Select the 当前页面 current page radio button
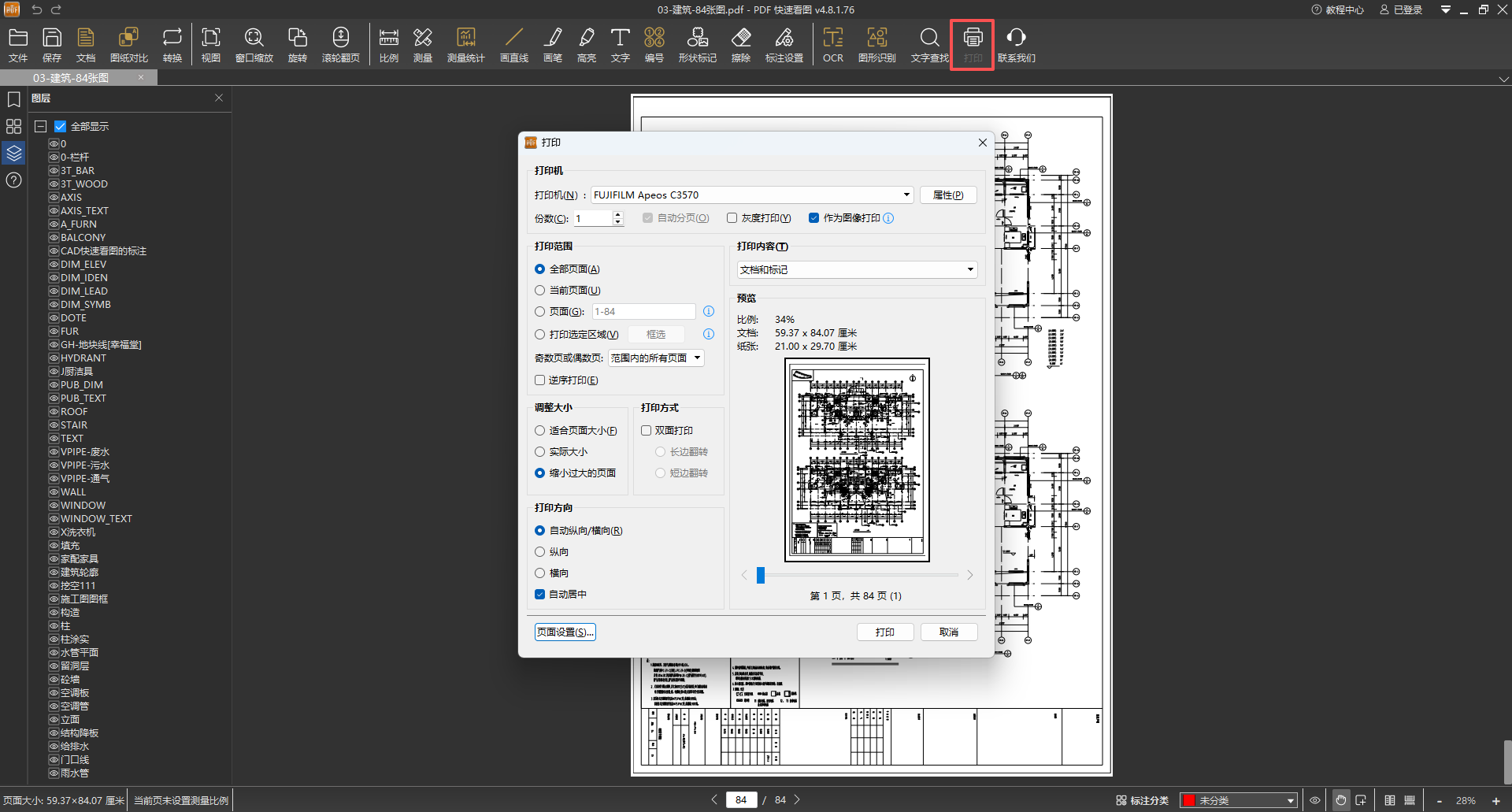 [x=540, y=291]
